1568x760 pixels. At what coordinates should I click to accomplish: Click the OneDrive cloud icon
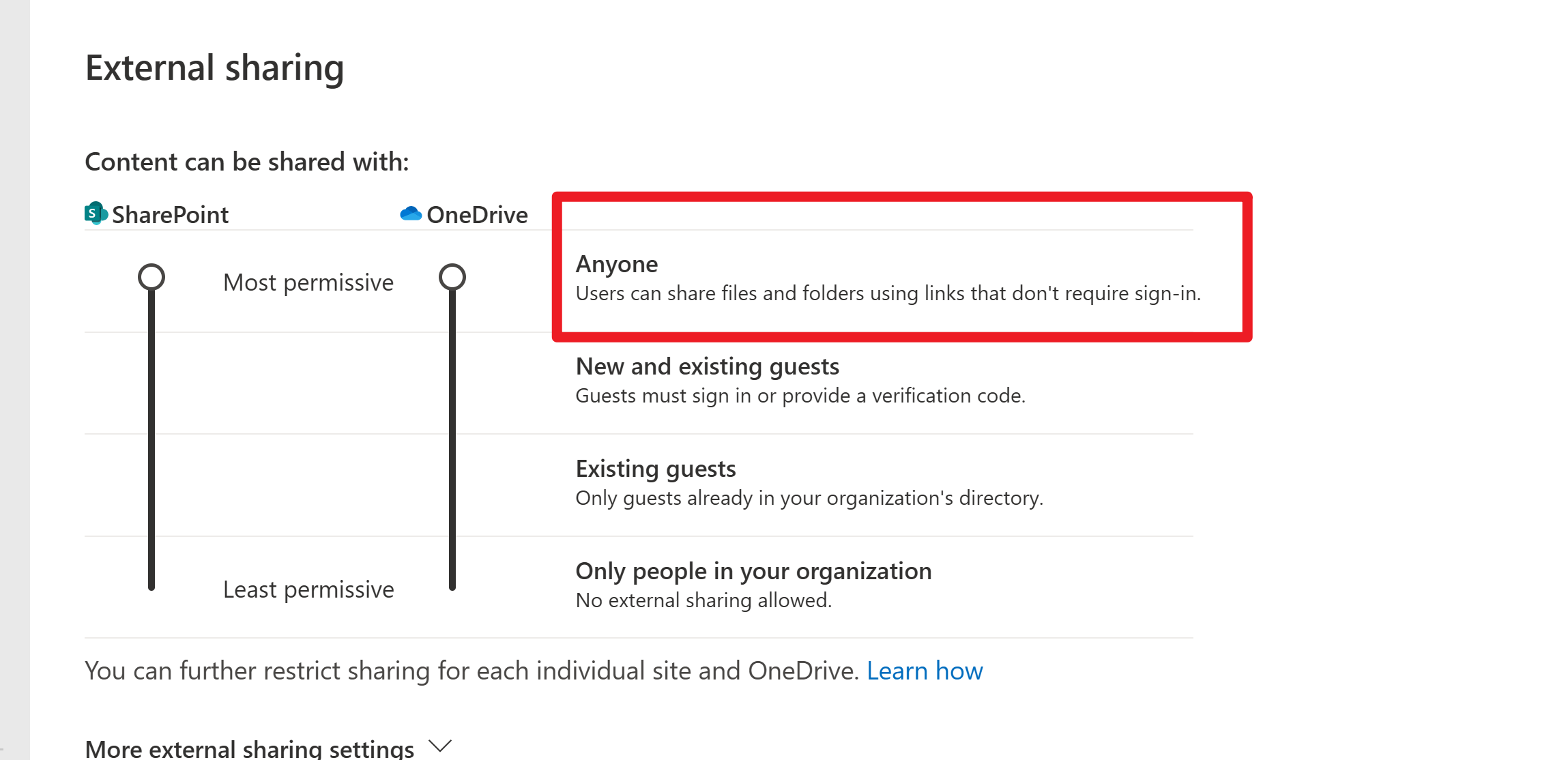pyautogui.click(x=411, y=214)
